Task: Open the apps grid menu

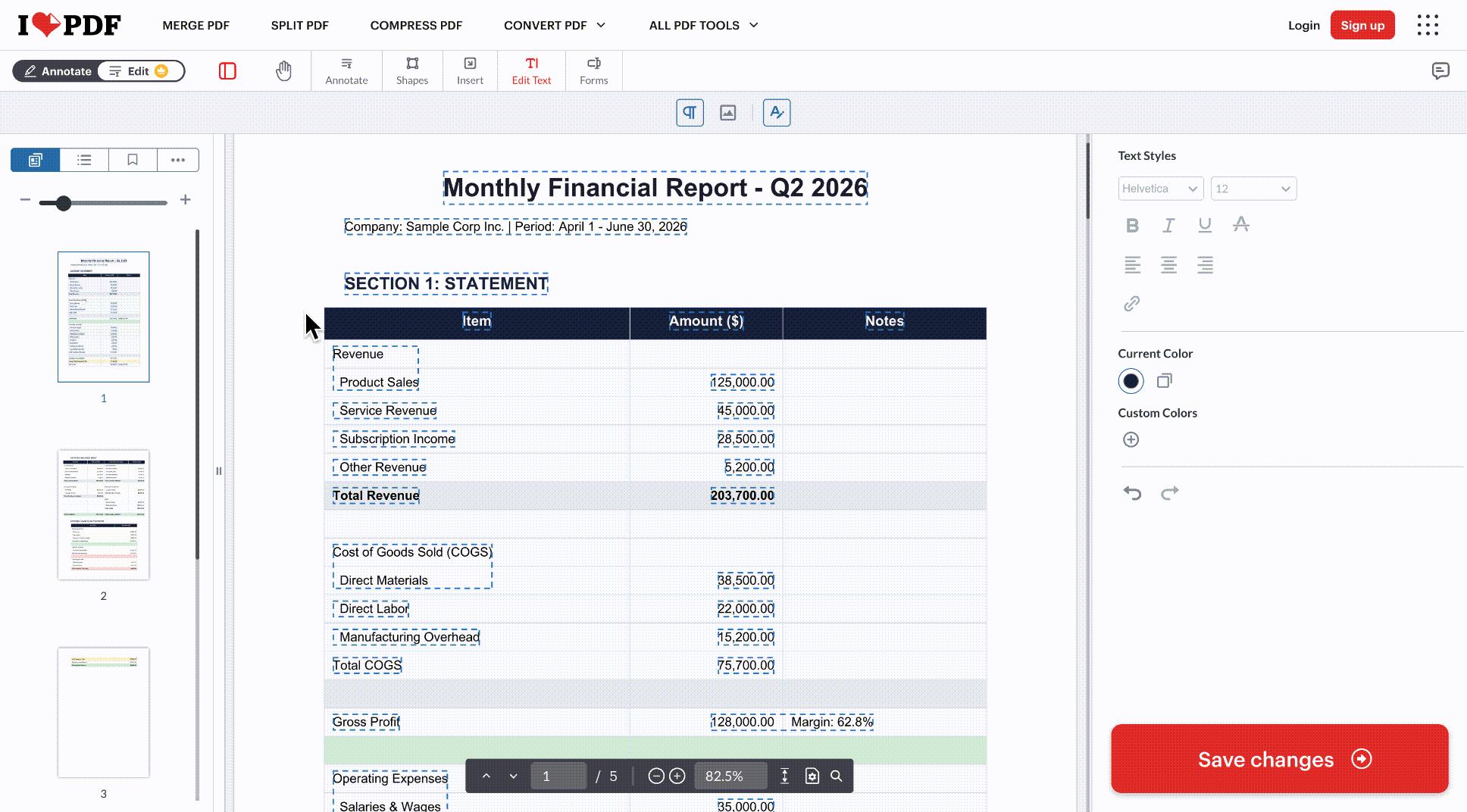Action: click(x=1428, y=25)
